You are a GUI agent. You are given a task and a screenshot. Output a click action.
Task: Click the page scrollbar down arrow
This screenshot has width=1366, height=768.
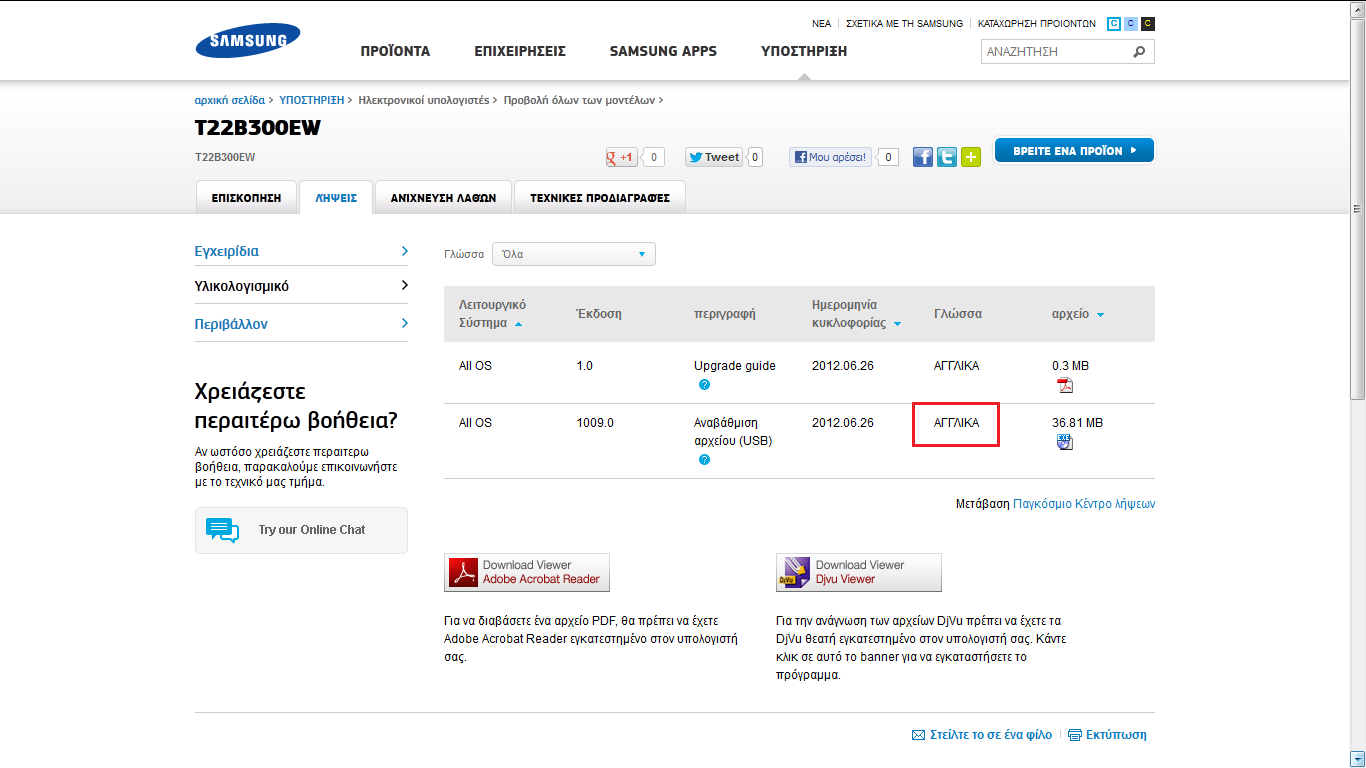(x=1357, y=758)
